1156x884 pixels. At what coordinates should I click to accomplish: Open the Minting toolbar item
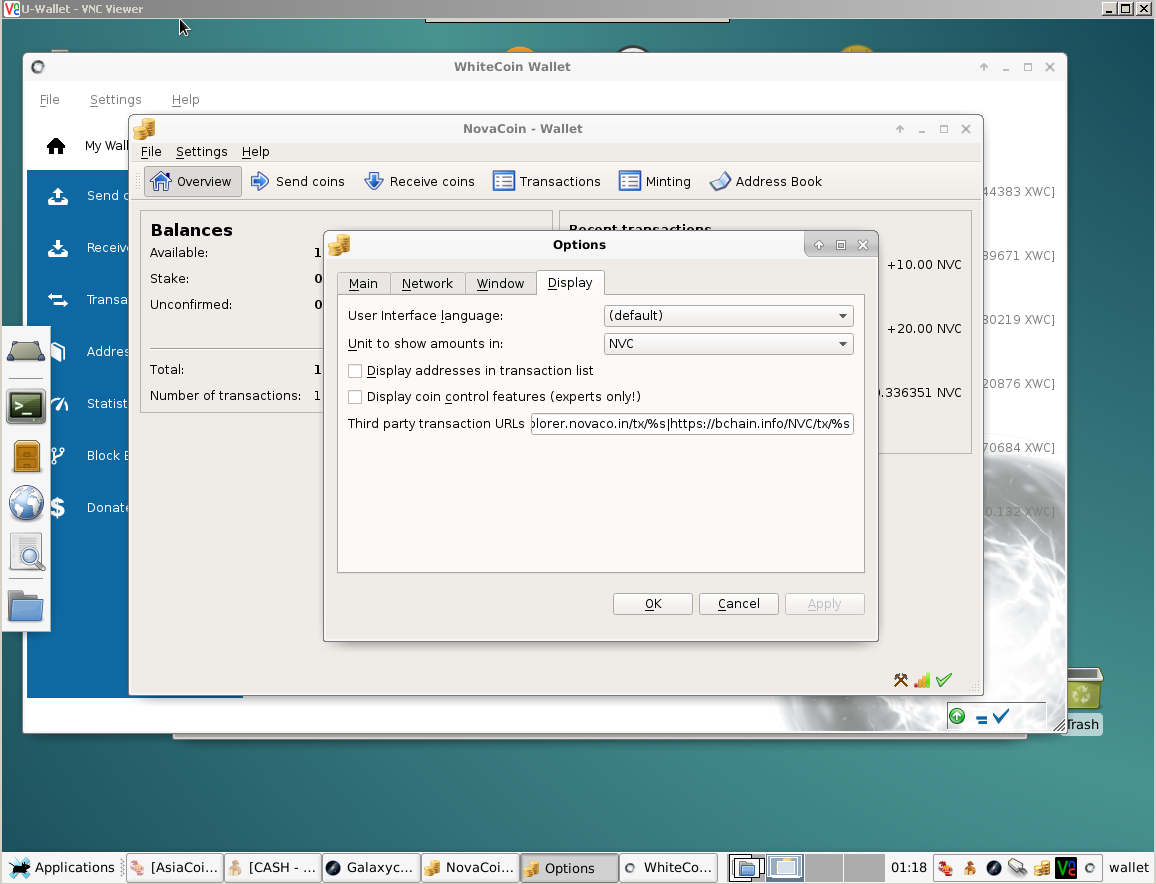655,181
